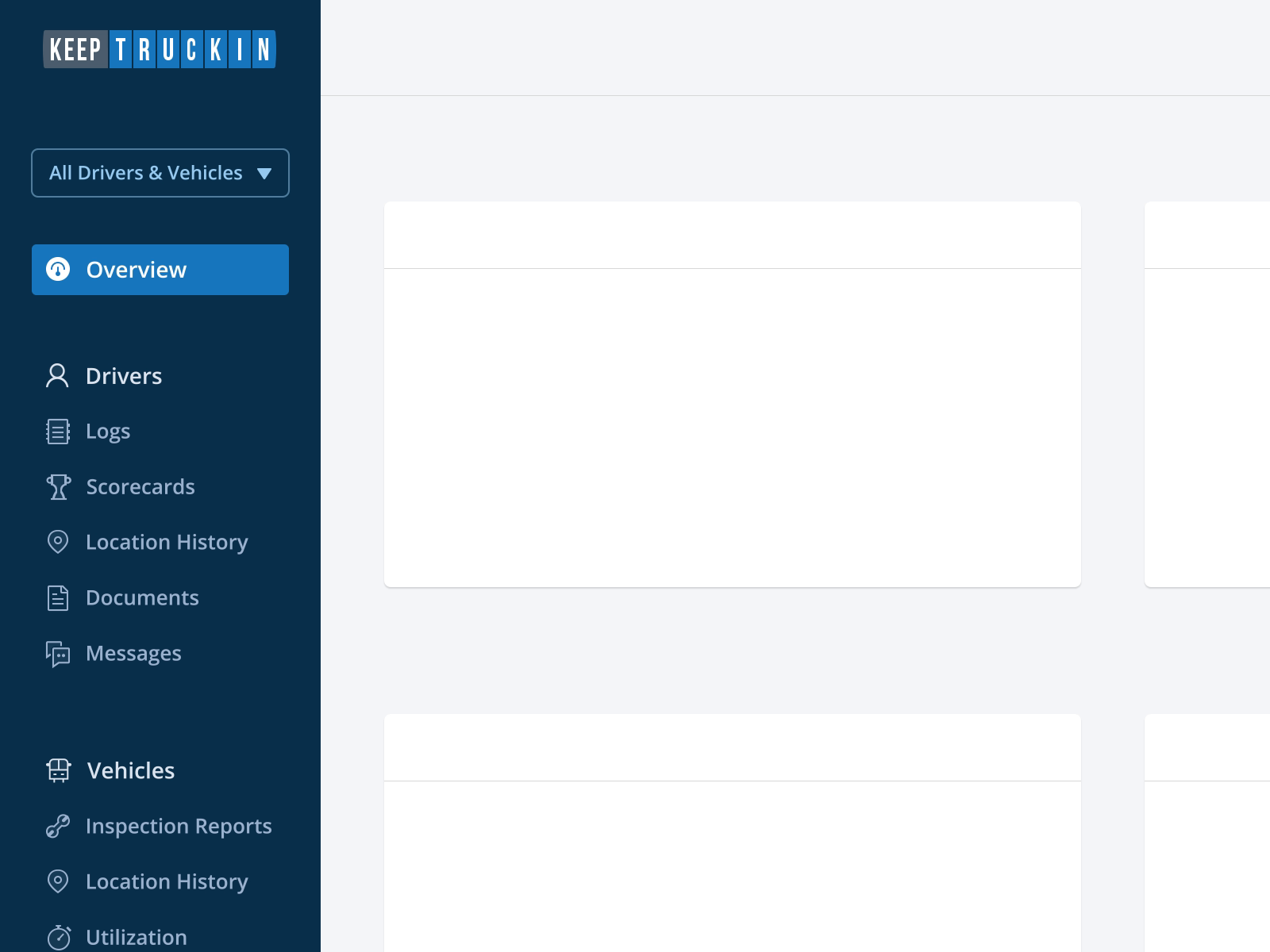
Task: Open Inspection Reports in the sidebar
Action: [179, 827]
